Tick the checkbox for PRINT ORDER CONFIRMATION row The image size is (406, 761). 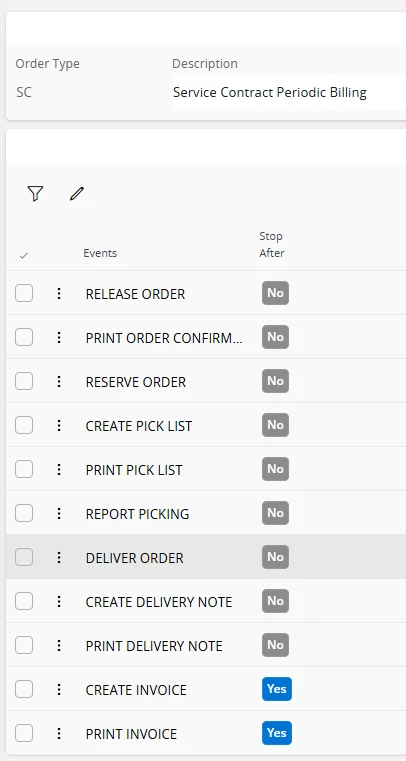tap(24, 337)
